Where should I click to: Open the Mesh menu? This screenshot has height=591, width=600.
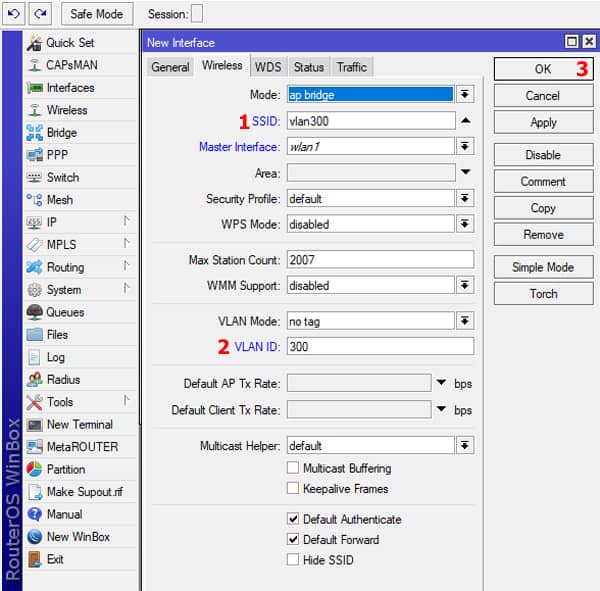point(81,200)
